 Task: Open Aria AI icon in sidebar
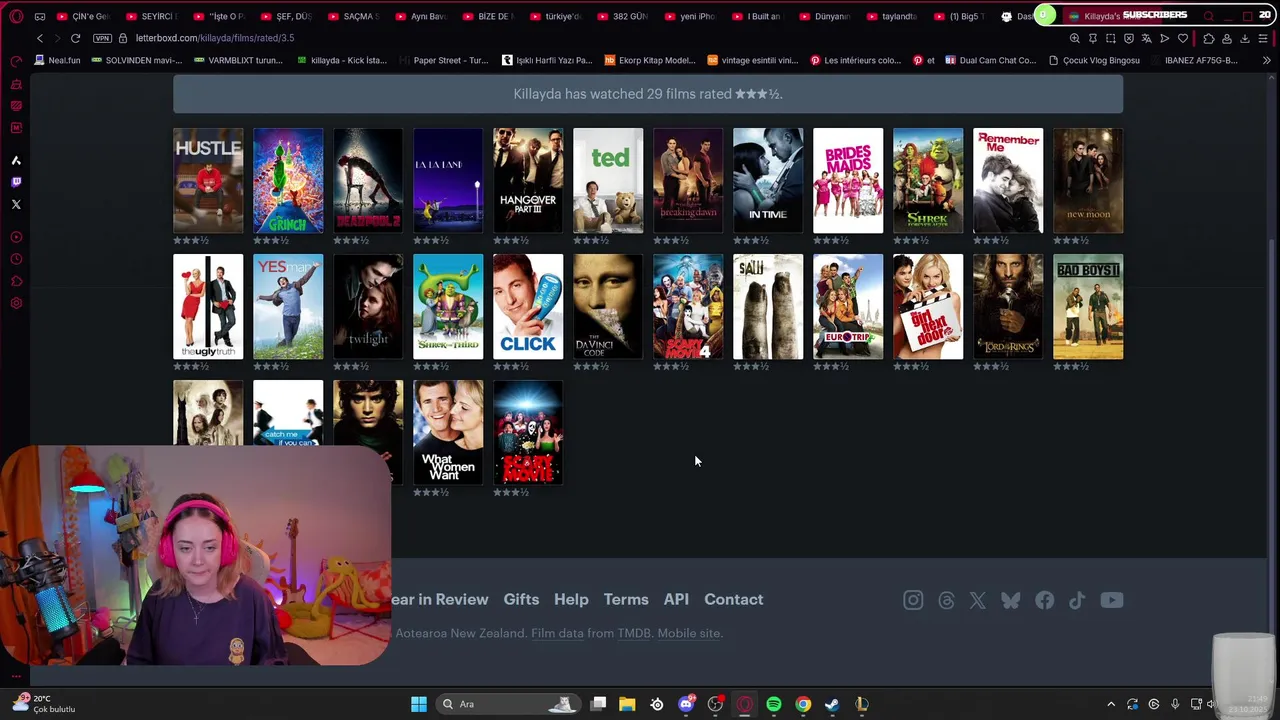tap(16, 160)
